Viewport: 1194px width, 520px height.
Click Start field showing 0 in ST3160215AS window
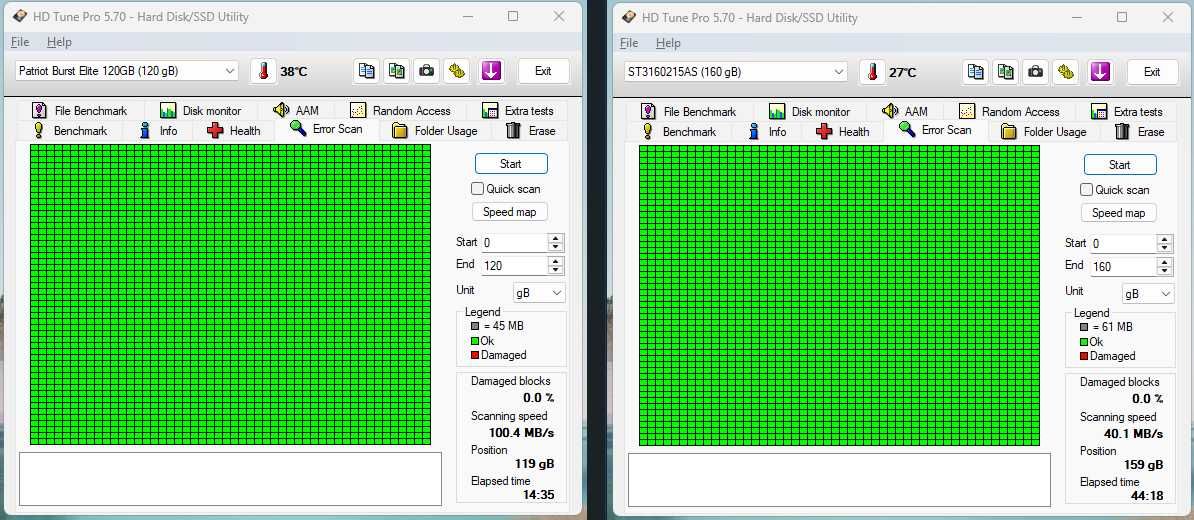pyautogui.click(x=1123, y=244)
